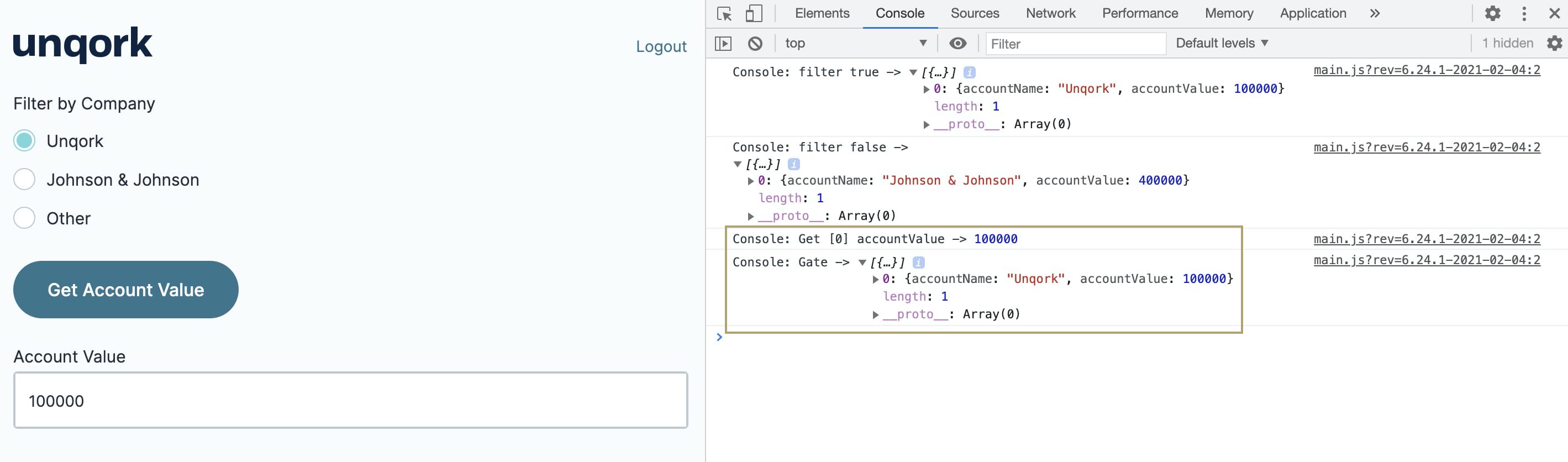Click the info badge next to Gate array
This screenshot has width=1568, height=462.
(x=918, y=262)
